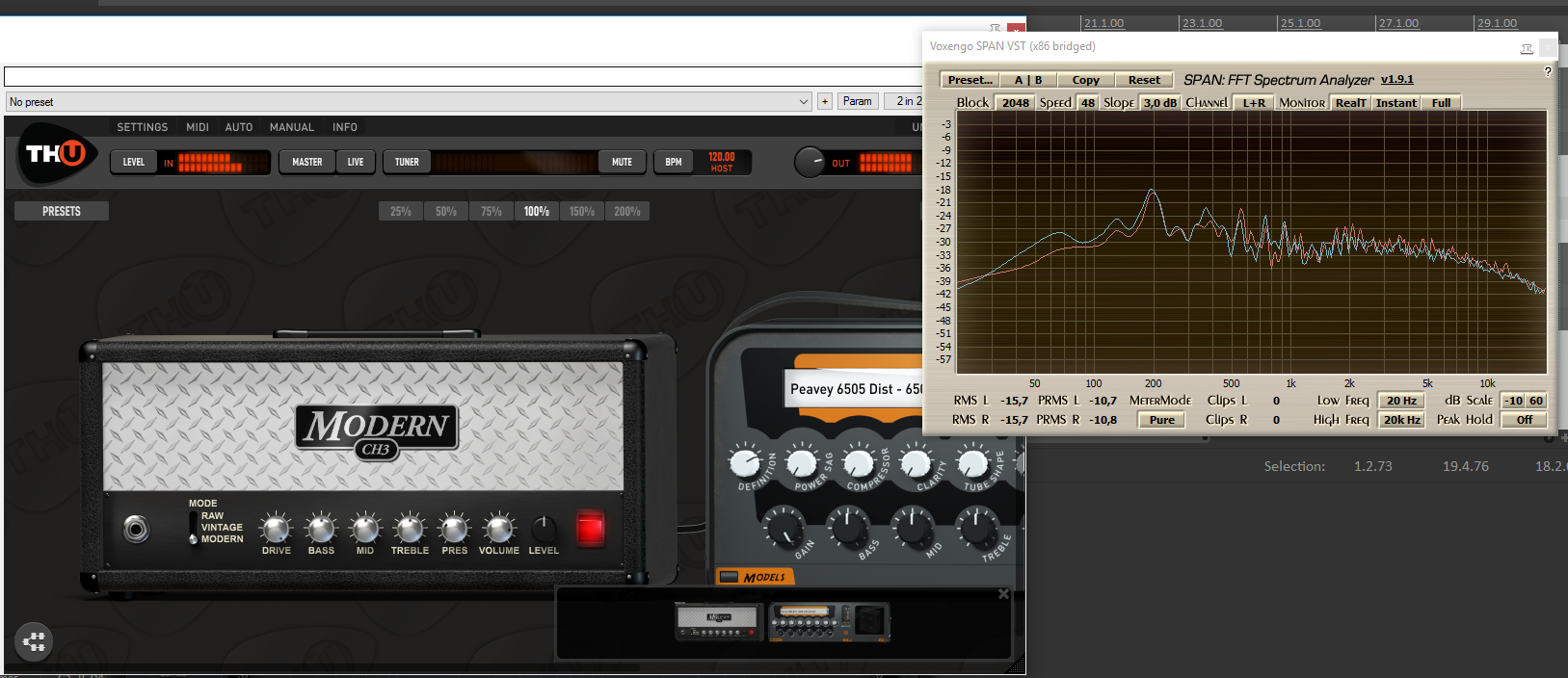Select the Peavey module thumbnail in chain

coord(829,621)
